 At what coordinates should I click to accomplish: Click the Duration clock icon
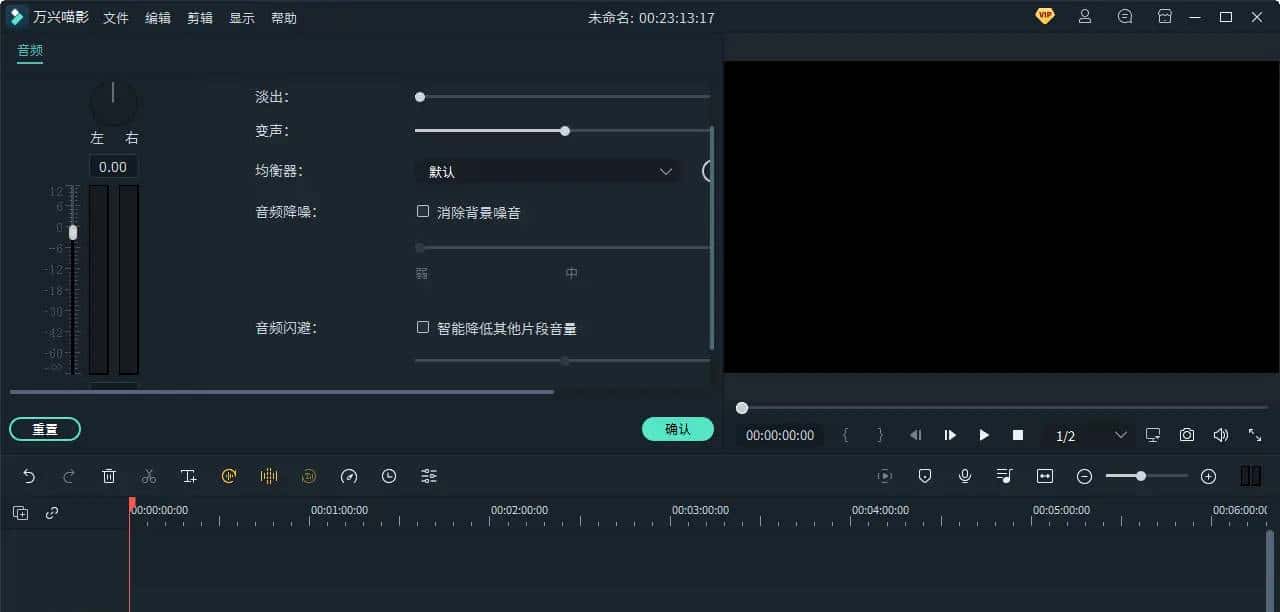(x=389, y=476)
